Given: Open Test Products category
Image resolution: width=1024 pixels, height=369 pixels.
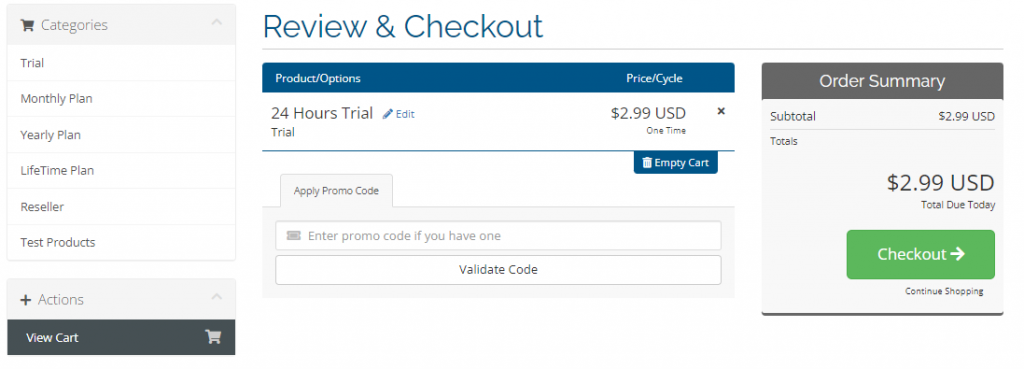Looking at the screenshot, I should tap(121, 242).
